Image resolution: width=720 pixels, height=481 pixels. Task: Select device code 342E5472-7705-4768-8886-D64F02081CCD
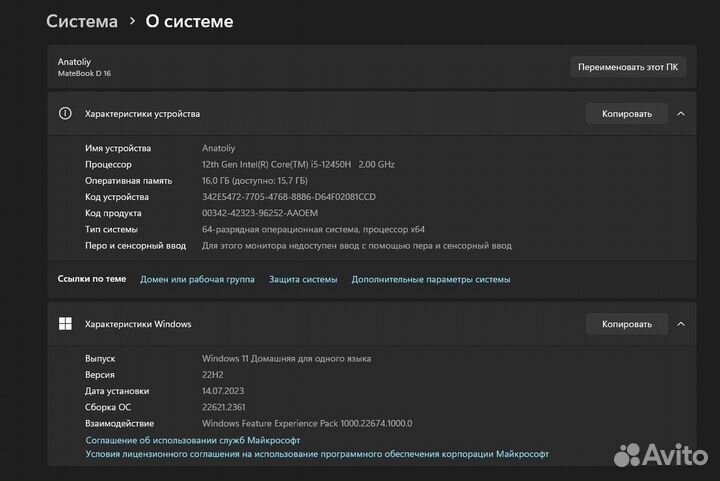[289, 196]
